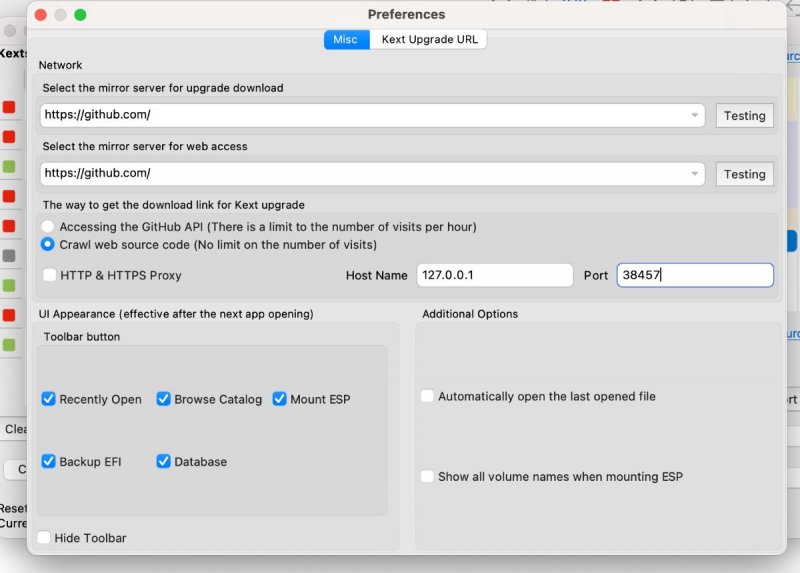Enable automatically open the last opened file
The width and height of the screenshot is (800, 573).
428,397
